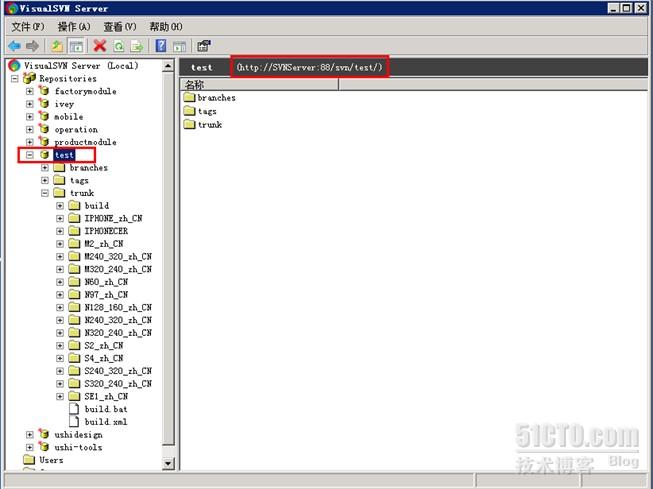Viewport: 653px width, 489px height.
Task: Click the tree pane scroll-down arrow
Action: click(x=168, y=463)
